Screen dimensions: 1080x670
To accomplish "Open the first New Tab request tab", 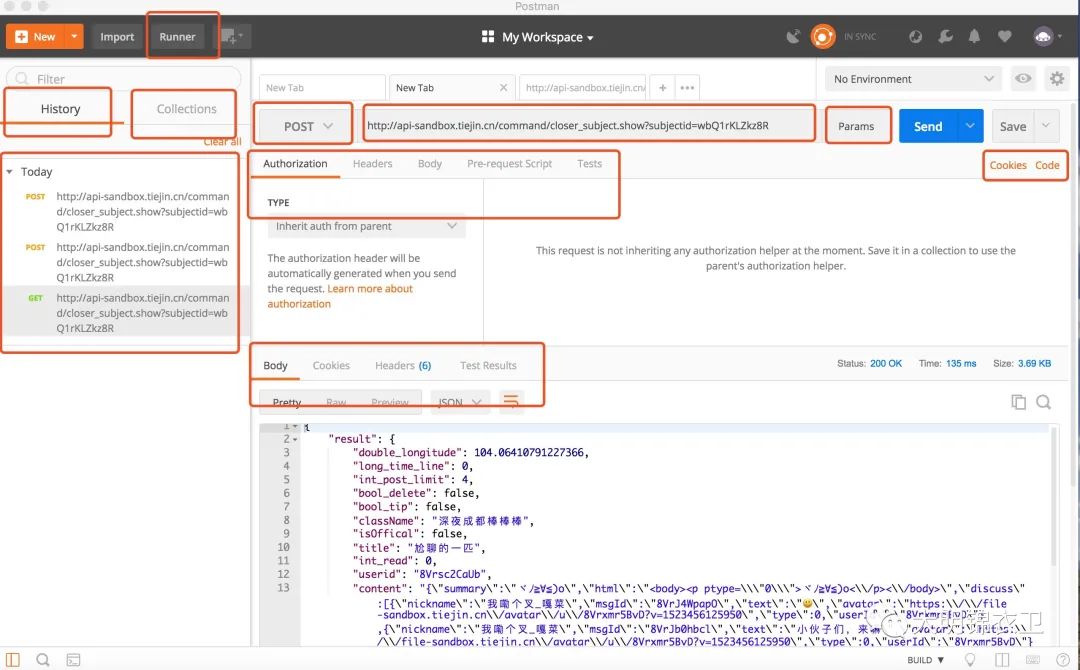I will 322,87.
